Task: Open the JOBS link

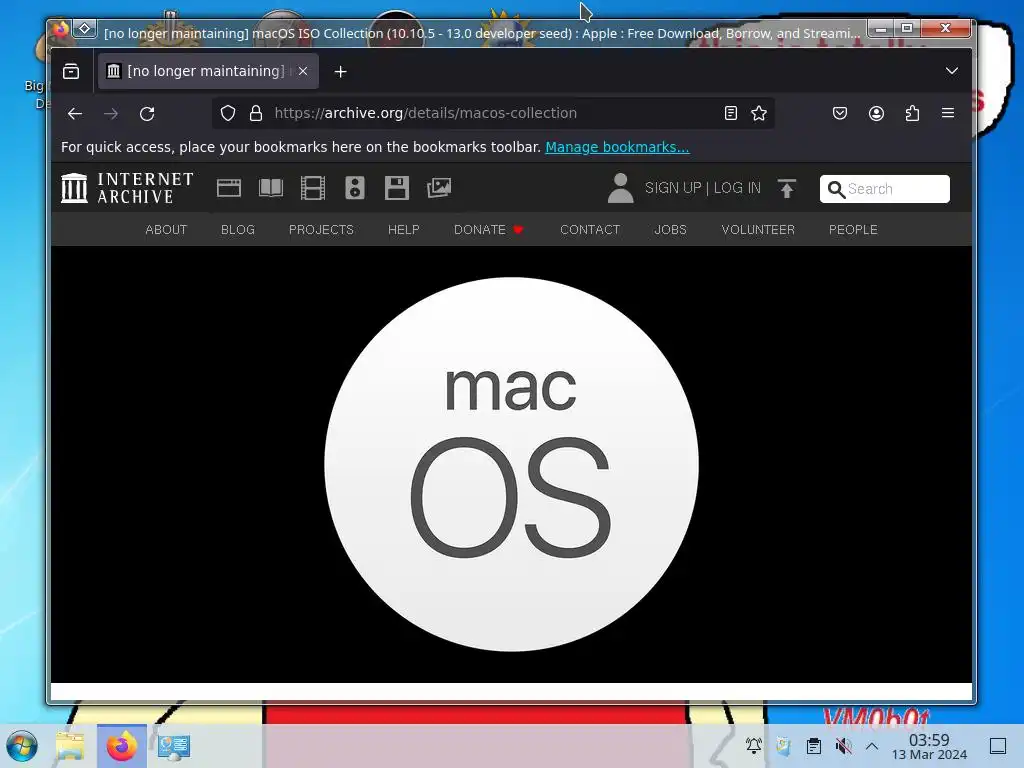Action: [x=671, y=230]
